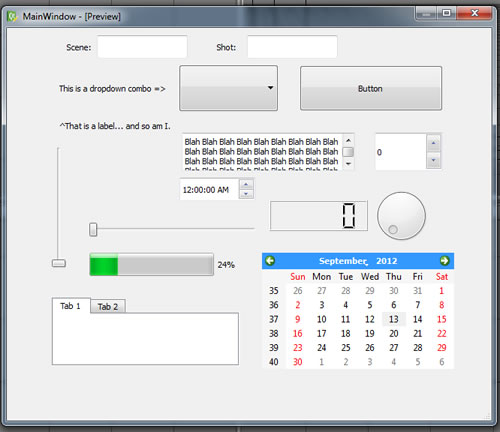Select September 20 in calendar
The width and height of the screenshot is (500, 432).
click(x=394, y=334)
